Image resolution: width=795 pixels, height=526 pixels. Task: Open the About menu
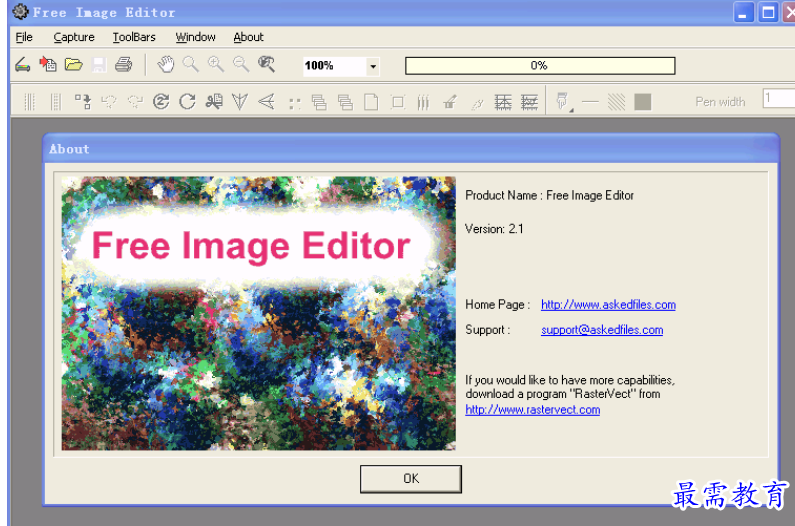point(248,37)
